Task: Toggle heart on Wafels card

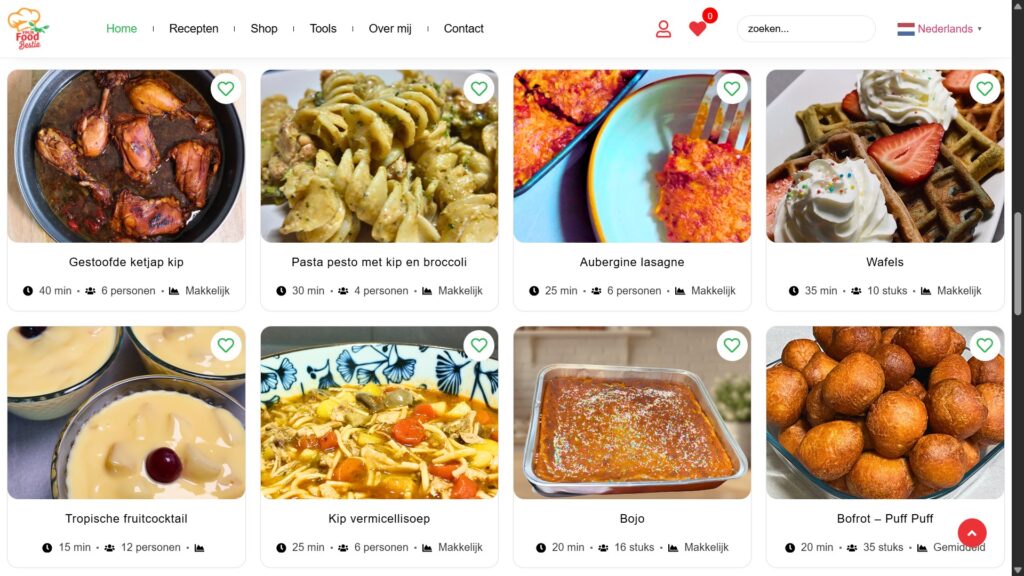Action: pos(984,89)
